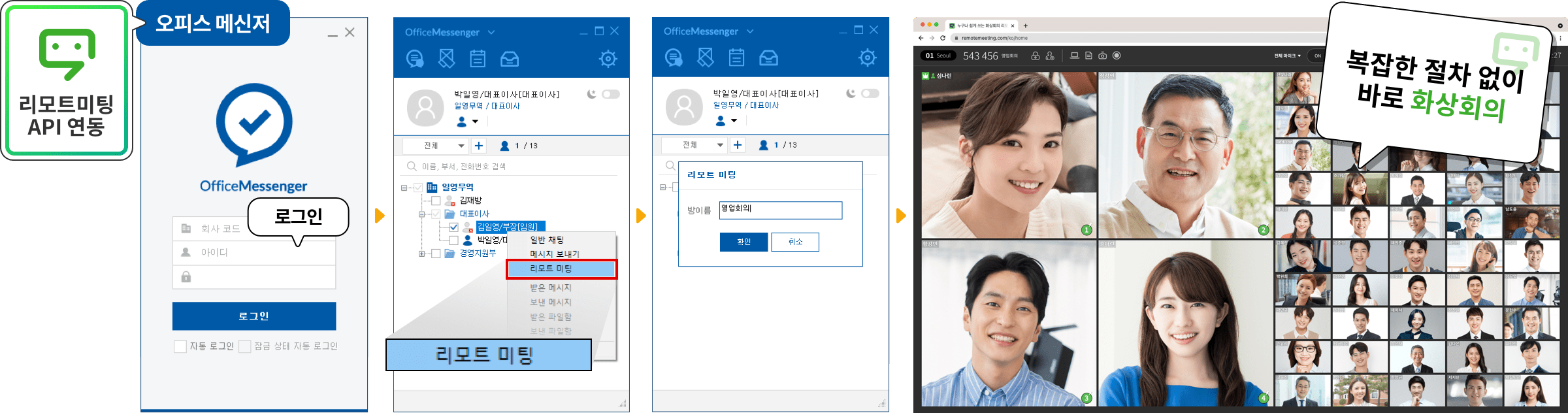Enable the 잠금 상태 자동 로그인 checkbox
The height and width of the screenshot is (413, 1568).
[245, 346]
